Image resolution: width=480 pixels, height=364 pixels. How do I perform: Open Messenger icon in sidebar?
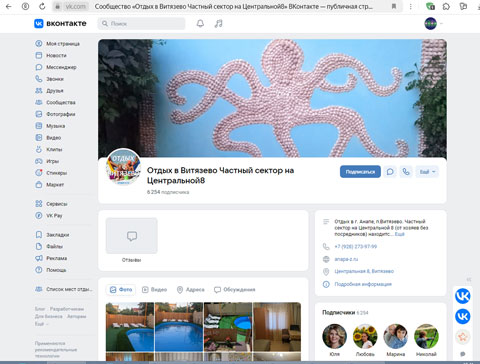tap(39, 67)
